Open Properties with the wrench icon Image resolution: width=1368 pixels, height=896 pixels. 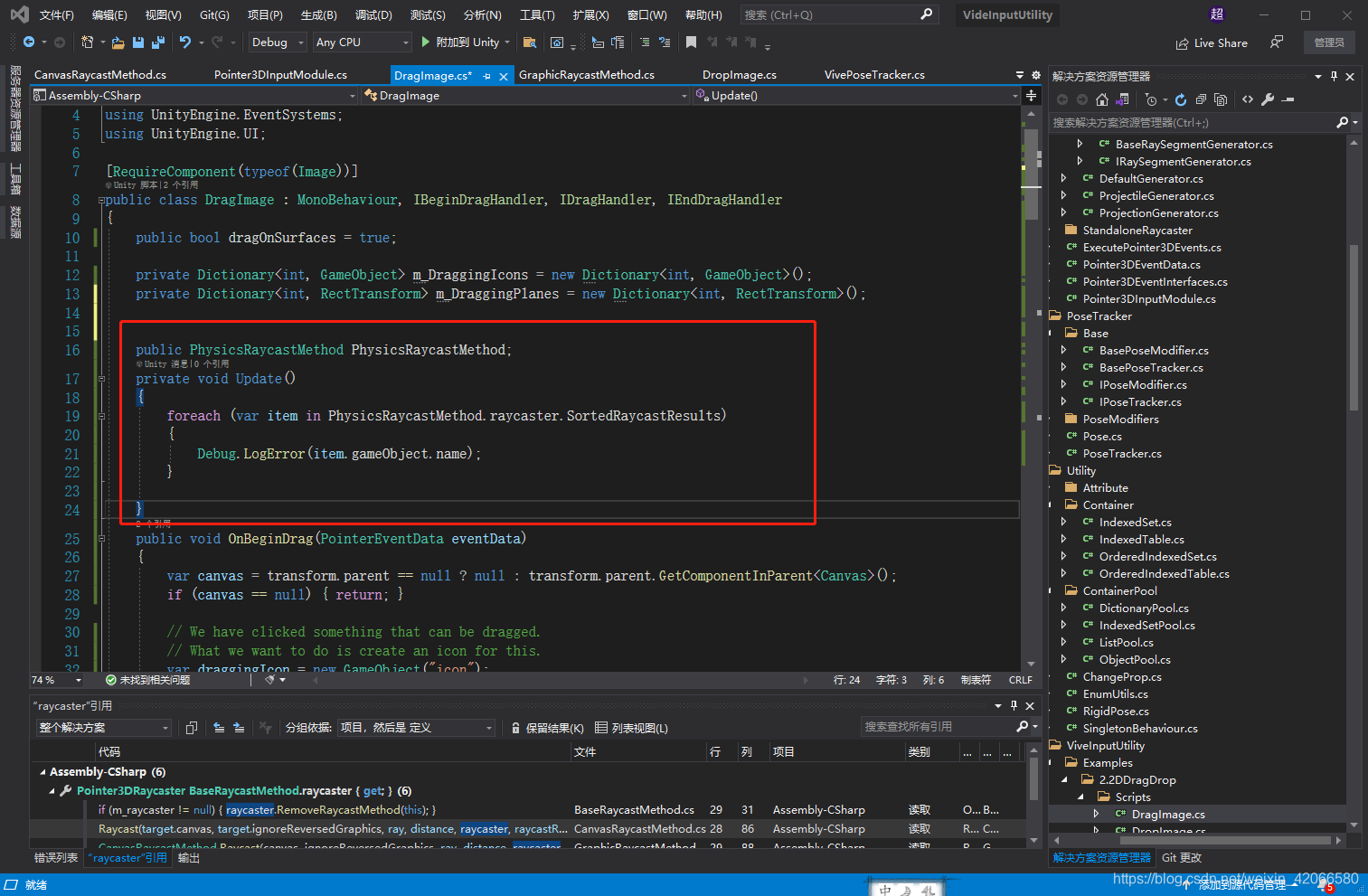click(1268, 99)
